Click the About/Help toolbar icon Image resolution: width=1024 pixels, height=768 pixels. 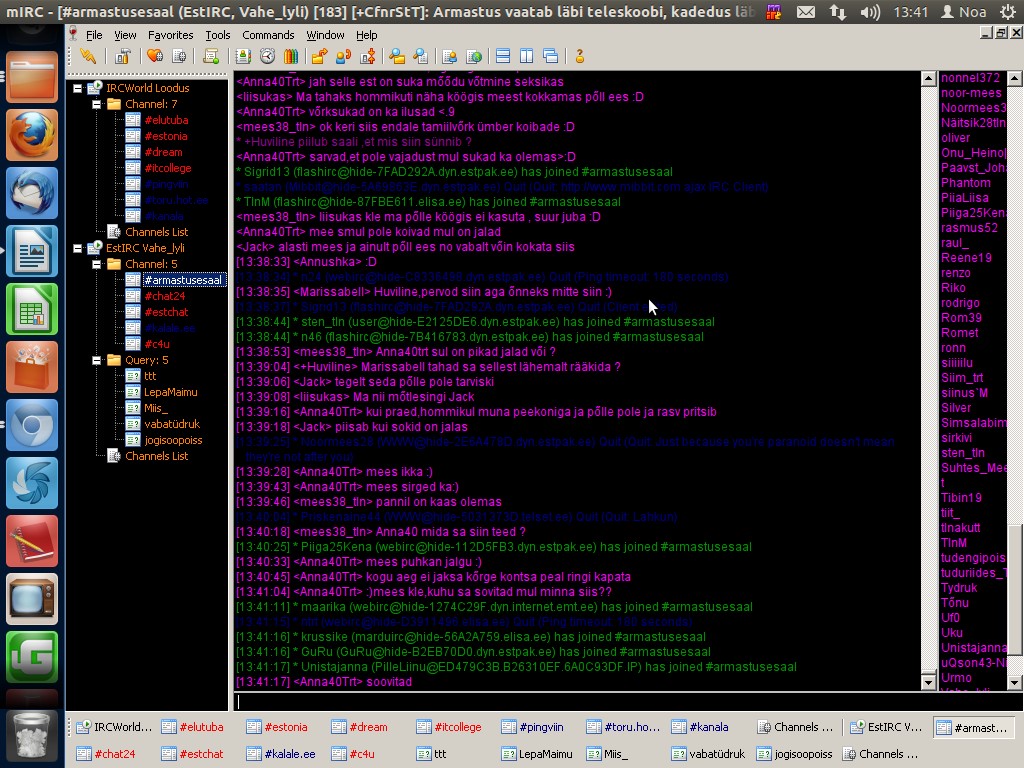[x=579, y=57]
